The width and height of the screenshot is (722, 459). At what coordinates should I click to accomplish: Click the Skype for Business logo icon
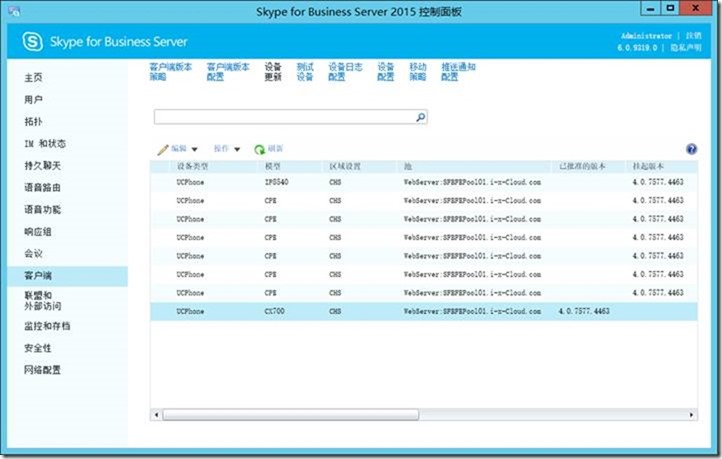(x=32, y=42)
